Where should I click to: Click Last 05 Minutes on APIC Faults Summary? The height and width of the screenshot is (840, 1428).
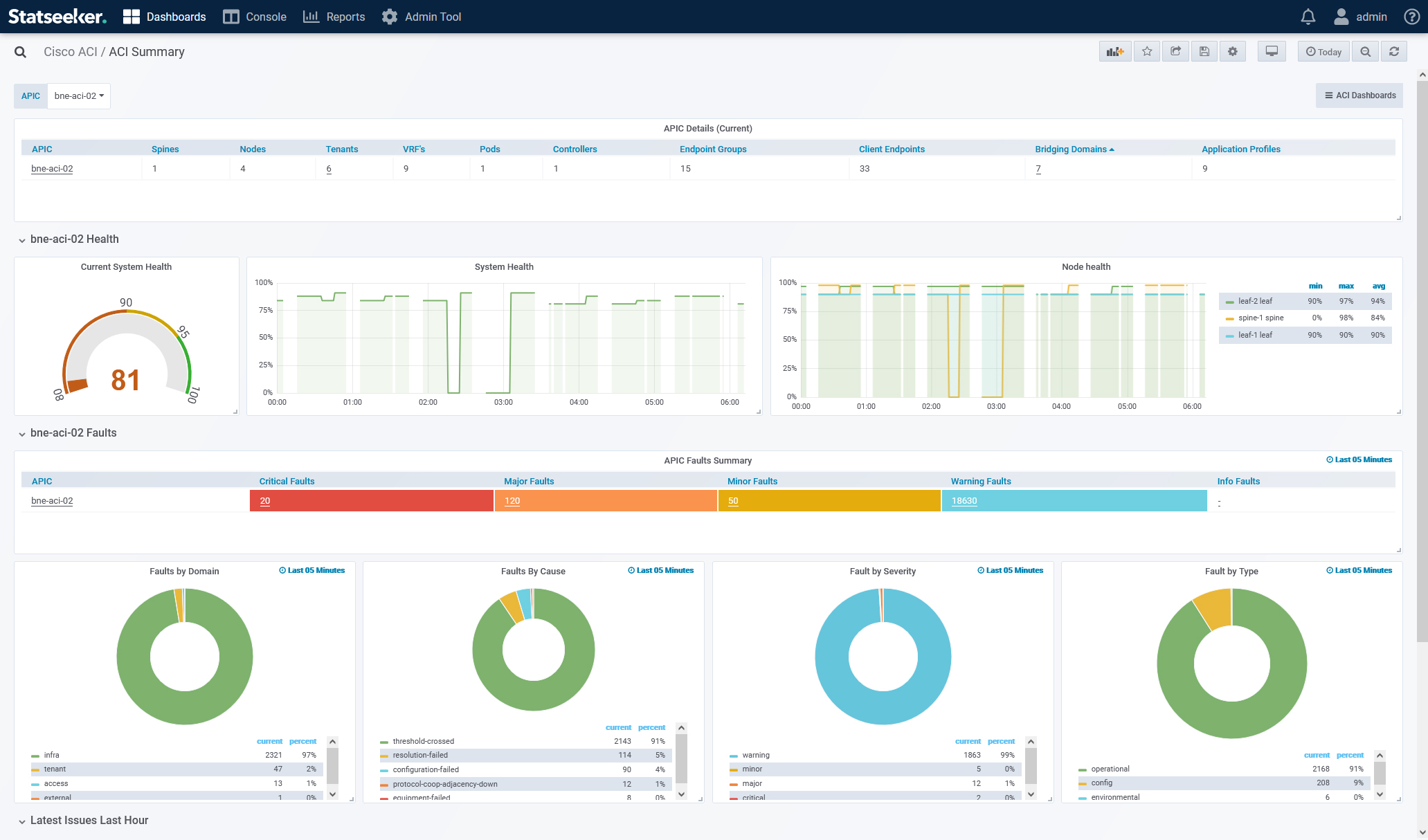pyautogui.click(x=1359, y=460)
